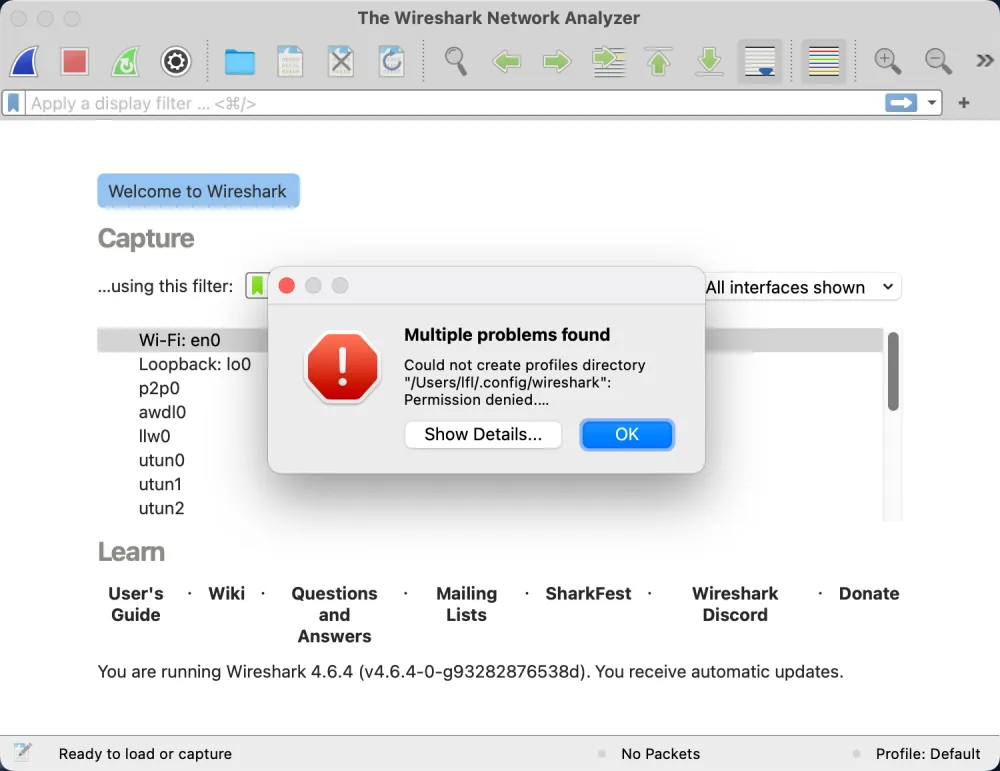Click Ready to load or capture status
Viewport: 1000px width, 771px height.
coord(145,754)
